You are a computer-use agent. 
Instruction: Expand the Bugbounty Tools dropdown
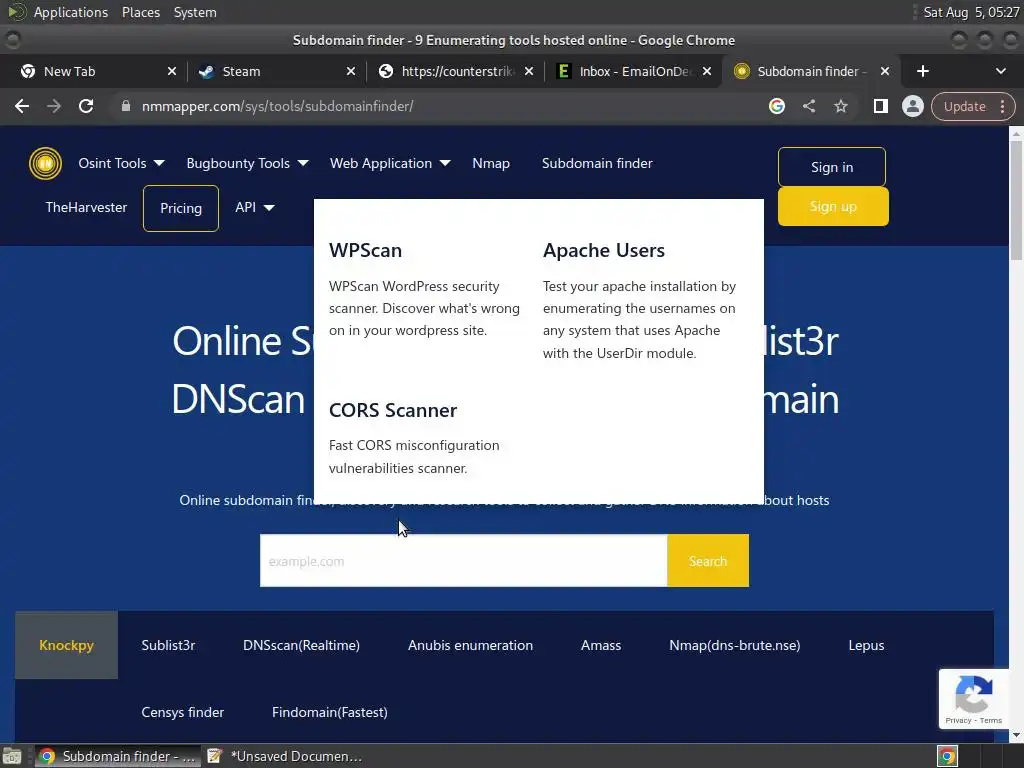click(247, 163)
